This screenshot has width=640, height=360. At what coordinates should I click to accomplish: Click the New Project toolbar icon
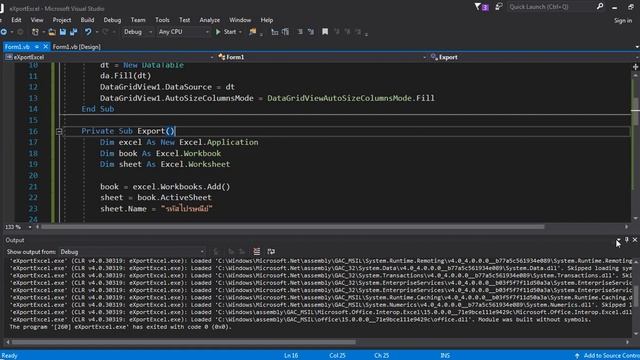(35, 32)
